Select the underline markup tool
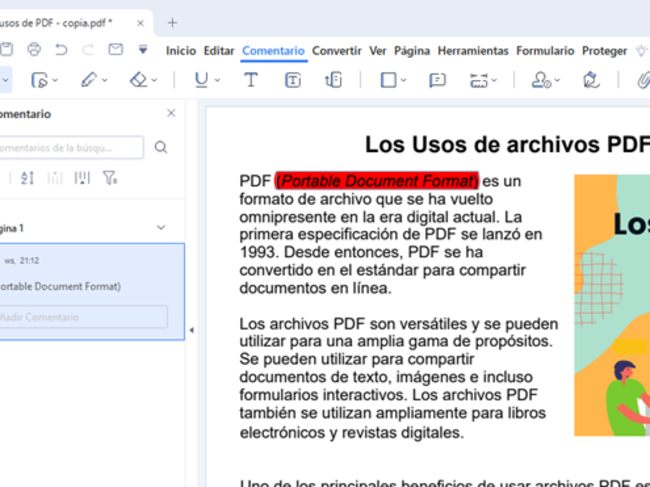Viewport: 650px width, 487px height. pos(203,80)
